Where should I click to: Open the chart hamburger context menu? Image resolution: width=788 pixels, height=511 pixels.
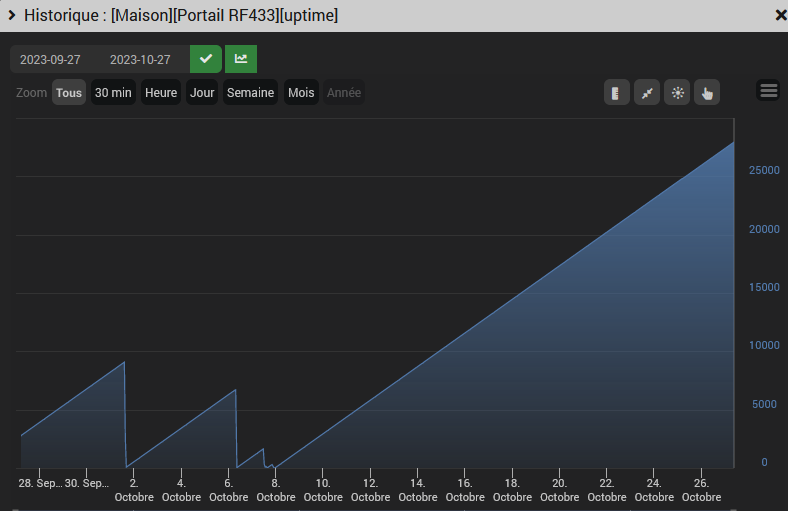click(x=768, y=90)
